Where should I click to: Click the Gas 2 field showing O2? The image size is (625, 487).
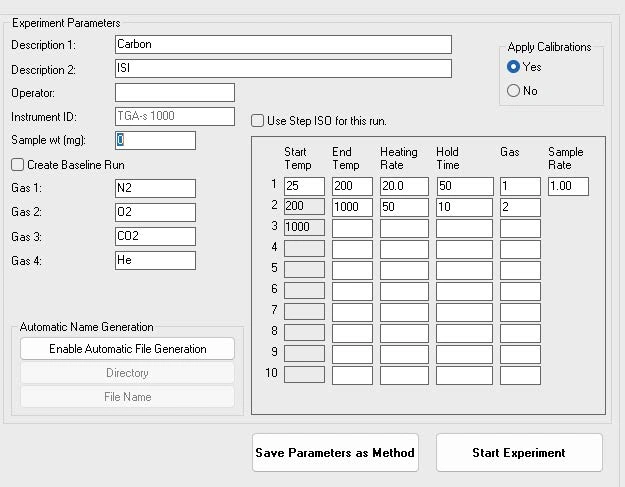pos(155,212)
